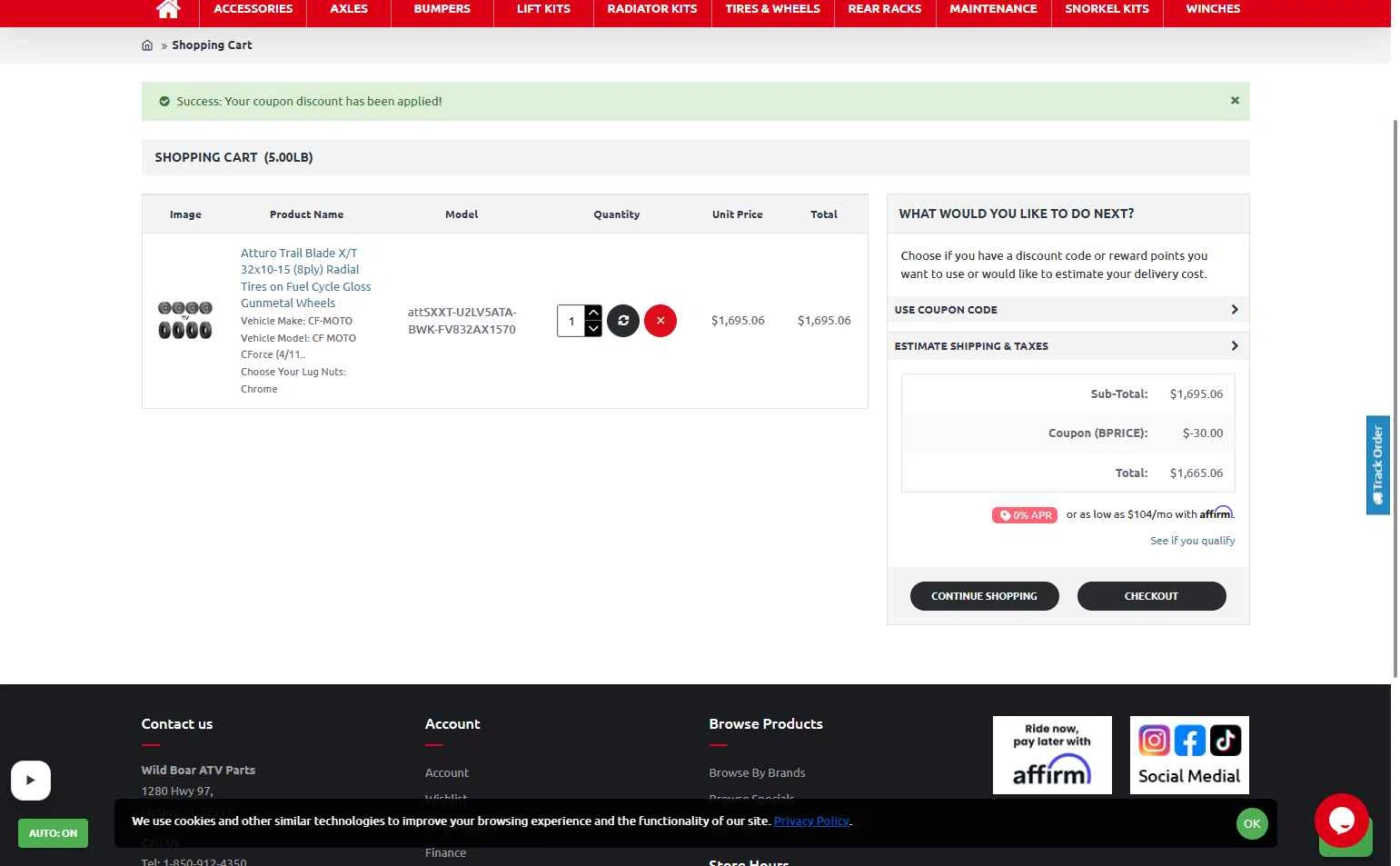Image resolution: width=1400 pixels, height=866 pixels.
Task: Open the TikTok social icon
Action: [1225, 741]
